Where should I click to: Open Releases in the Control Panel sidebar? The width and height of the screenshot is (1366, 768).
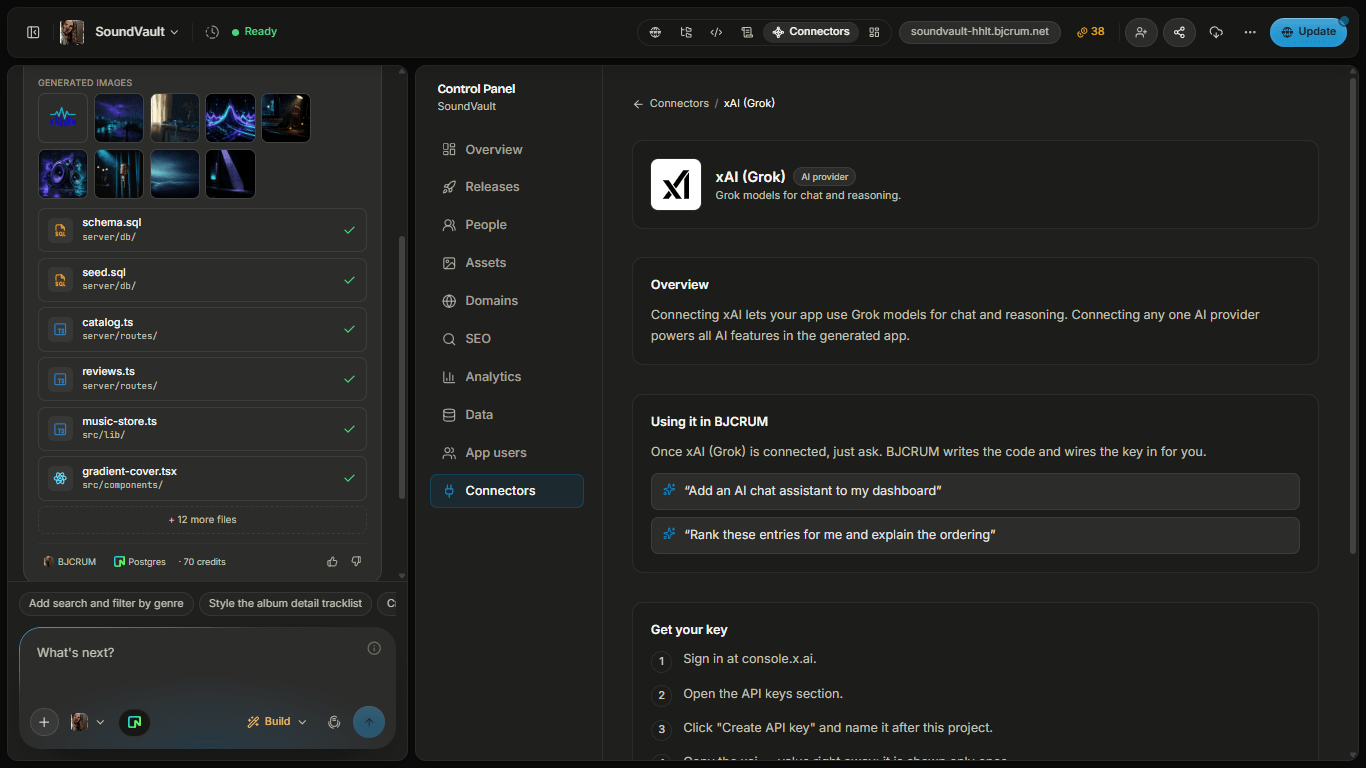coord(507,187)
